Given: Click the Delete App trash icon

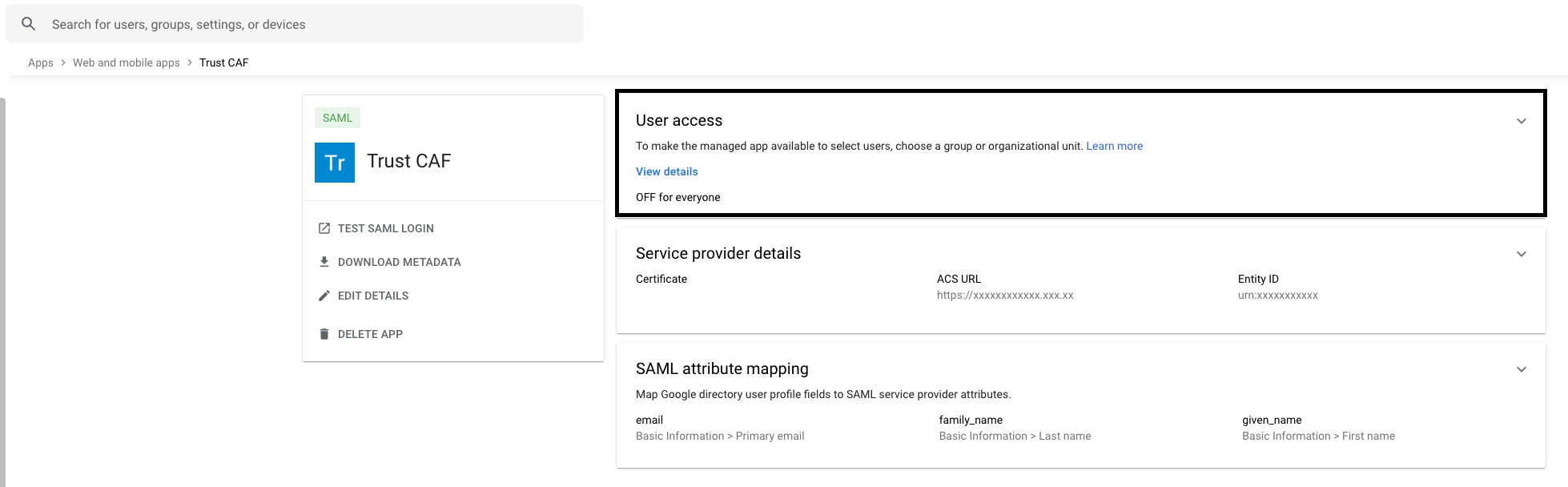Looking at the screenshot, I should (324, 334).
